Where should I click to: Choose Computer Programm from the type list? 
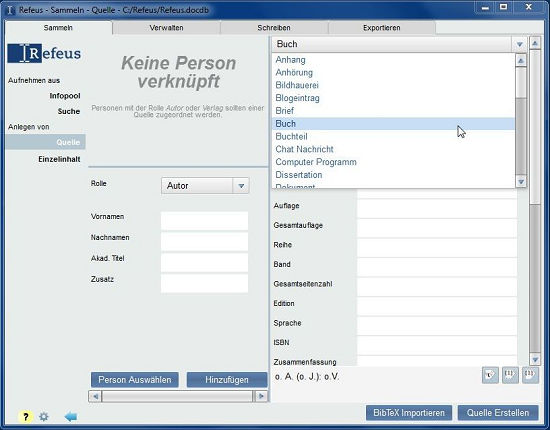[x=393, y=162]
